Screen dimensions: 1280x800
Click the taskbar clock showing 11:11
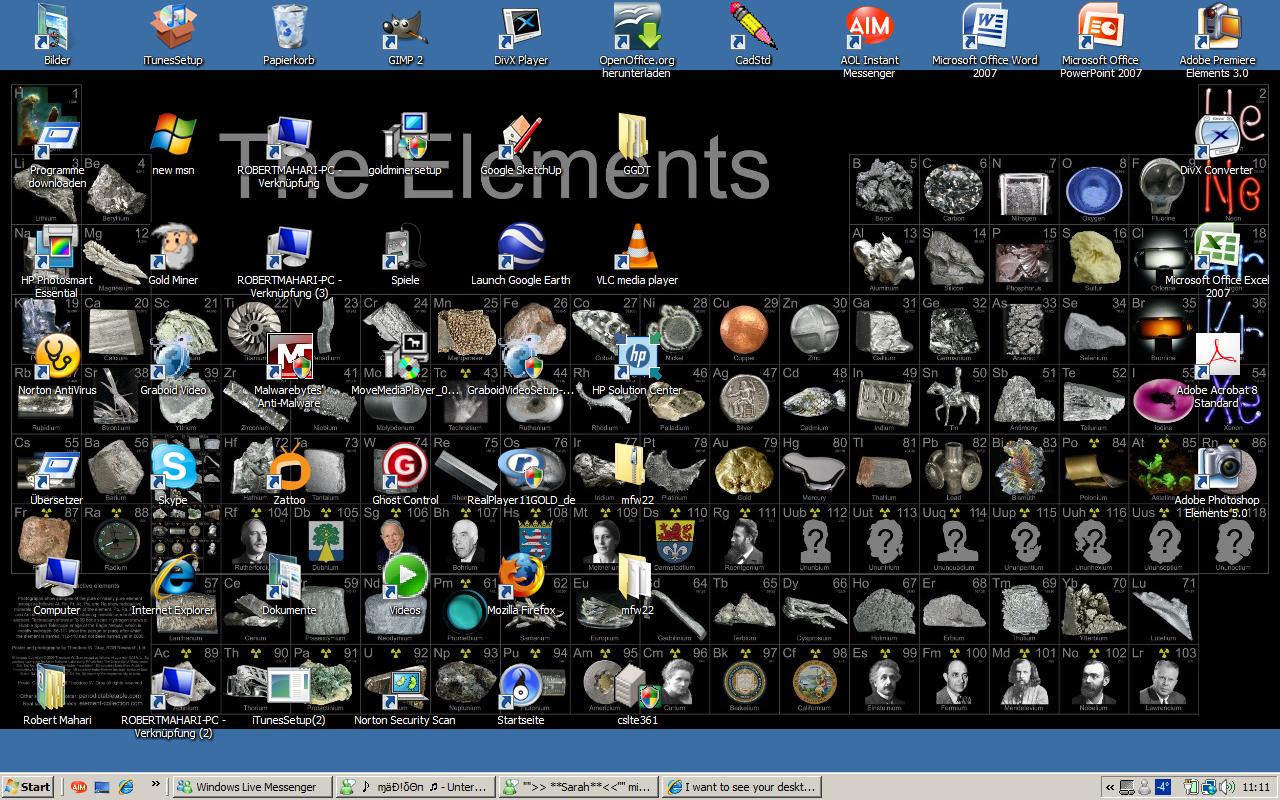tap(1255, 787)
